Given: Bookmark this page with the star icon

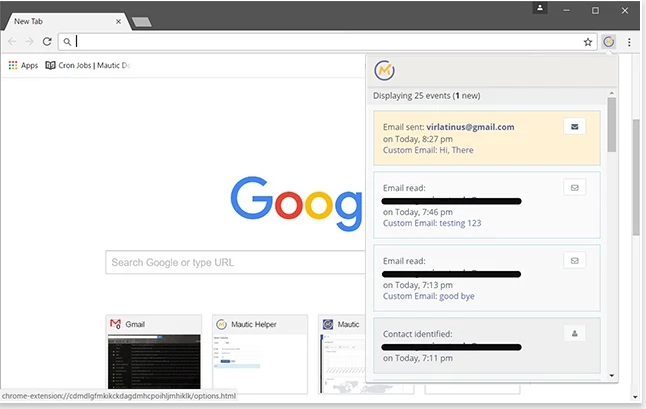Looking at the screenshot, I should pos(588,42).
